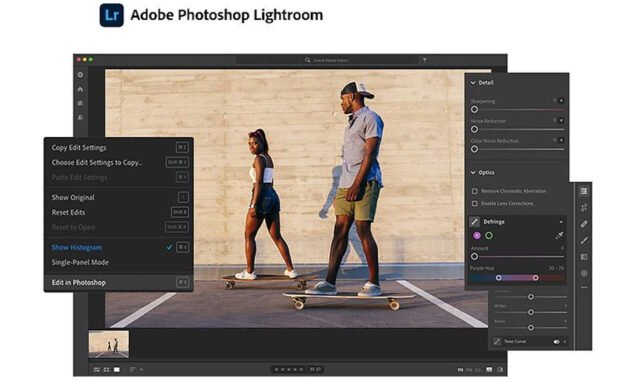The height and width of the screenshot is (380, 630).
Task: Click the Defringe tool icon
Action: 475,222
